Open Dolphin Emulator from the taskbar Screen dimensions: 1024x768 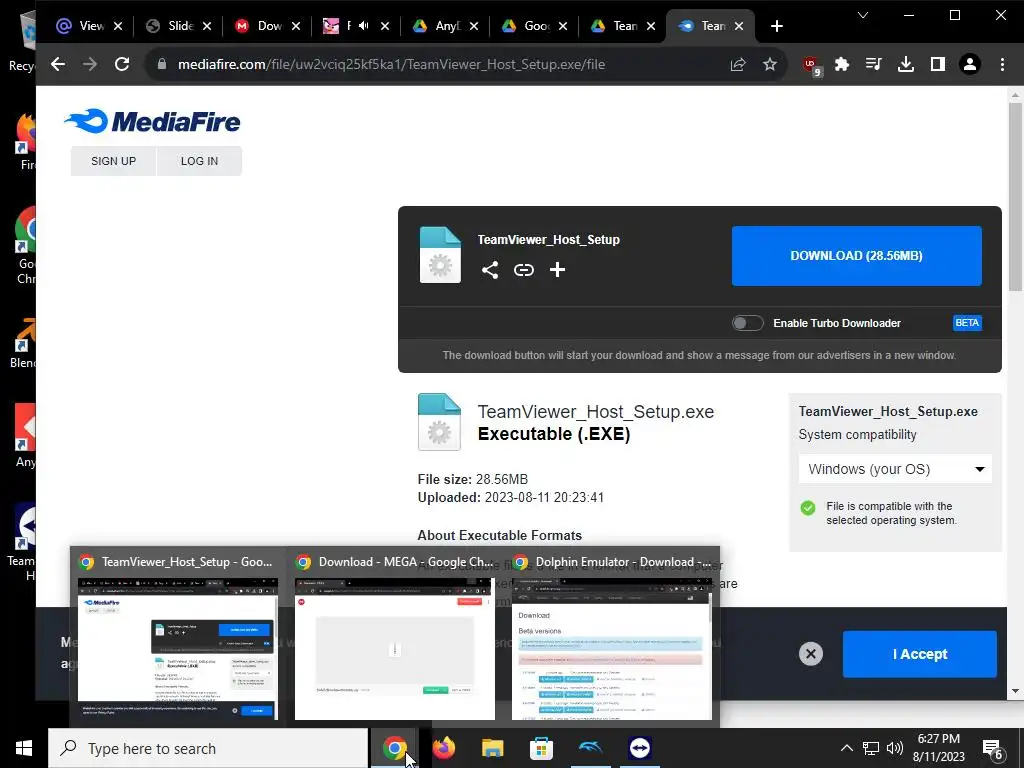click(x=590, y=748)
